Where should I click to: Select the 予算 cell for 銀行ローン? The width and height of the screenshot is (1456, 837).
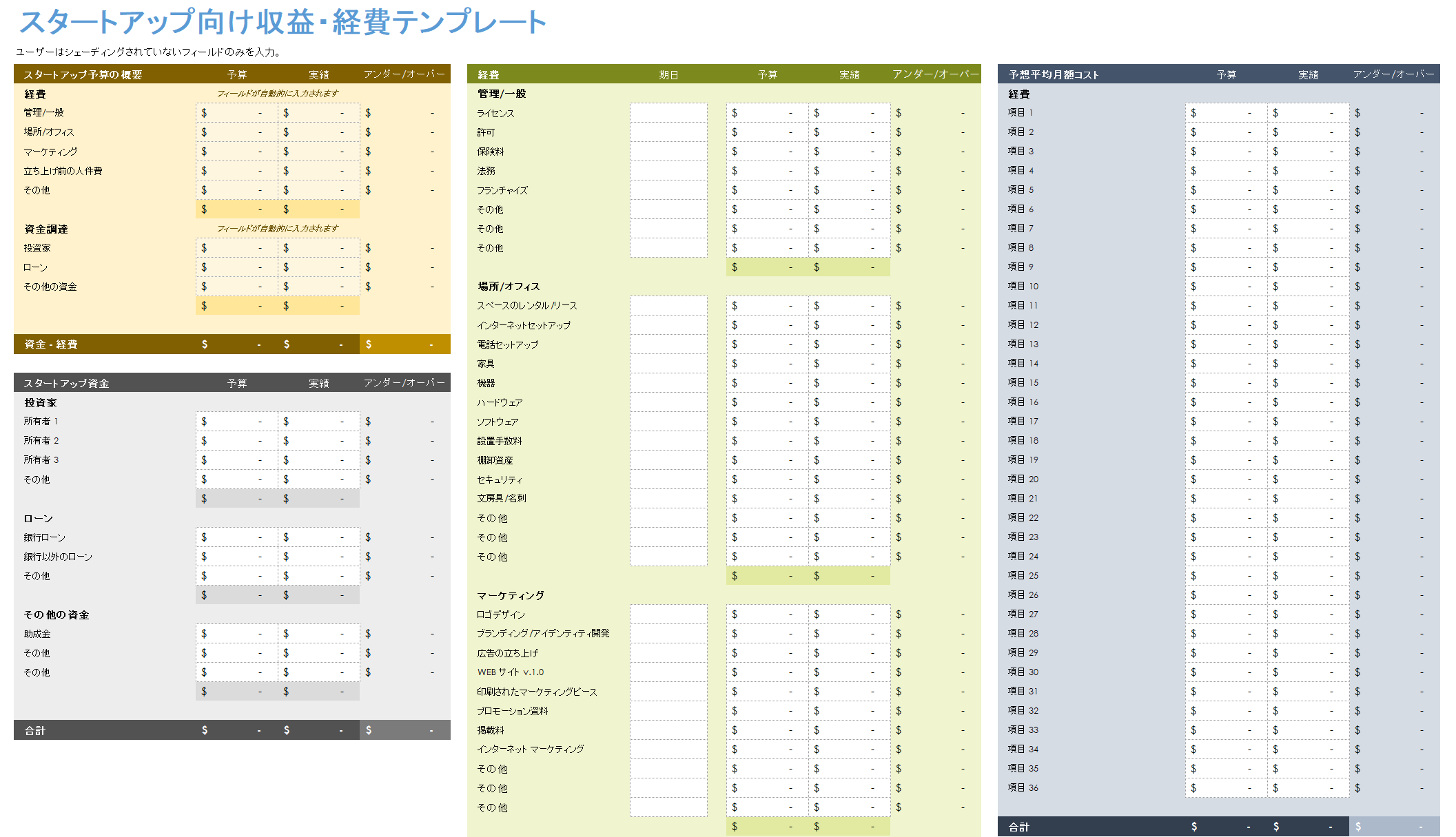237,537
